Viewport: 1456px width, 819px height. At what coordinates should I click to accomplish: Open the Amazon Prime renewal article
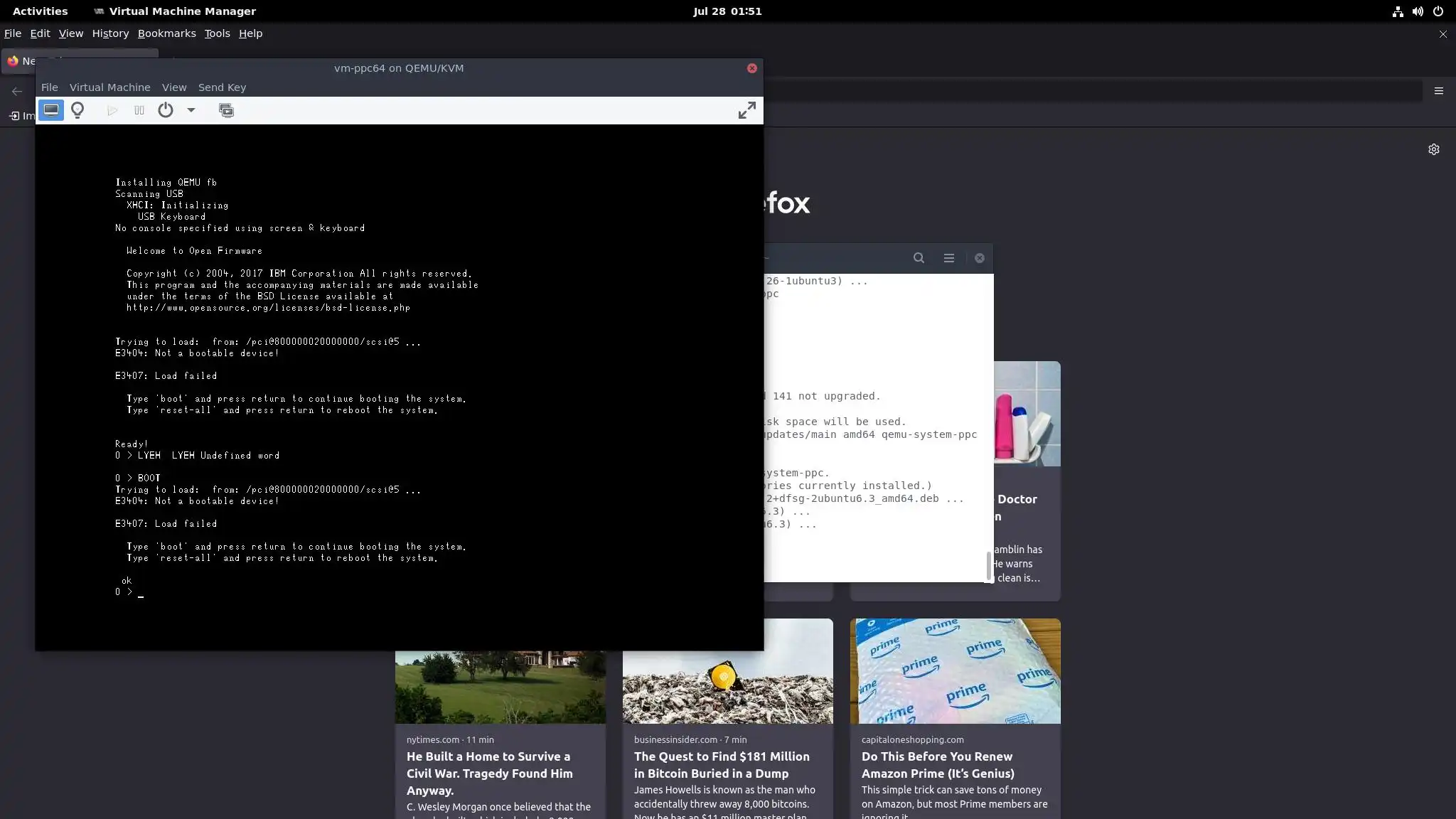pyautogui.click(x=937, y=765)
